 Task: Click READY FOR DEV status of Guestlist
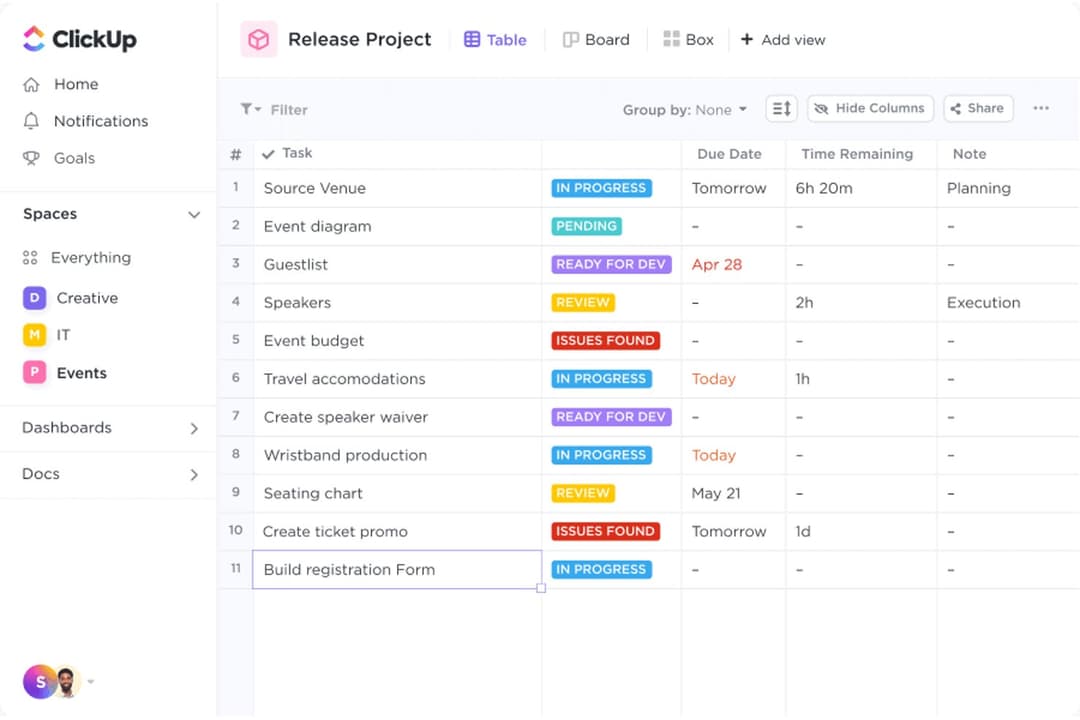point(611,265)
